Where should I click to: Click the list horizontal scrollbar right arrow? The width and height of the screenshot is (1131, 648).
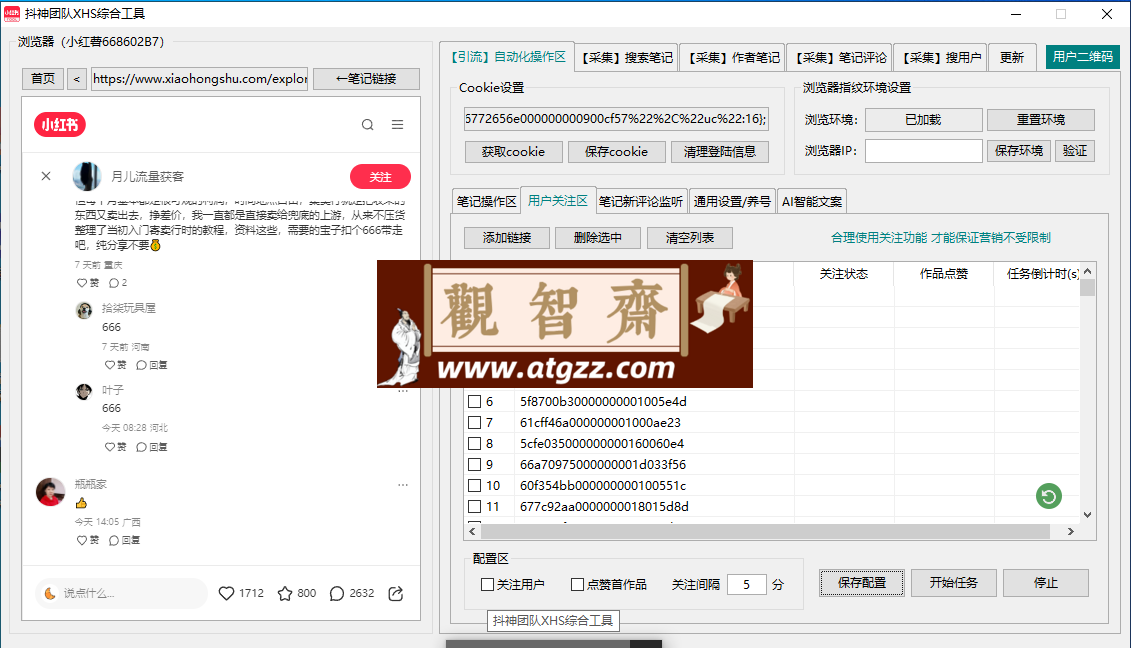[1071, 532]
